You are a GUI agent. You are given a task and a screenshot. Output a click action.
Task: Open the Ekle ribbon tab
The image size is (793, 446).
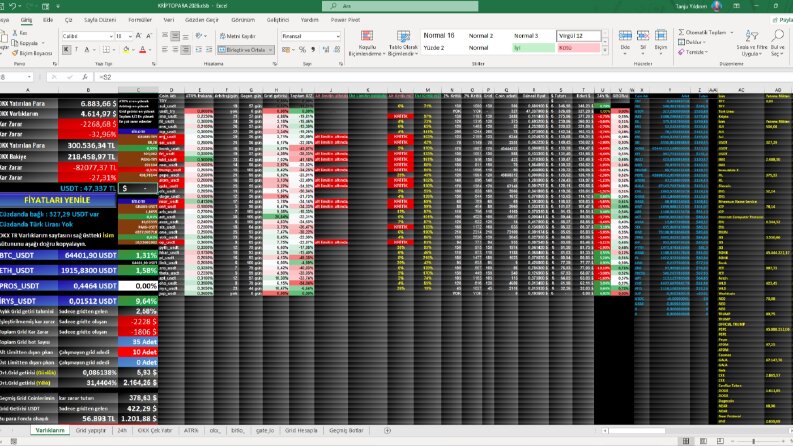pyautogui.click(x=48, y=20)
